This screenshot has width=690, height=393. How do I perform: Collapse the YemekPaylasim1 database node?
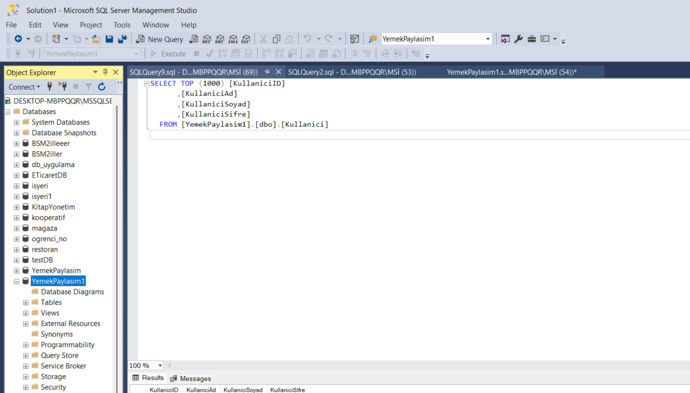(16, 281)
